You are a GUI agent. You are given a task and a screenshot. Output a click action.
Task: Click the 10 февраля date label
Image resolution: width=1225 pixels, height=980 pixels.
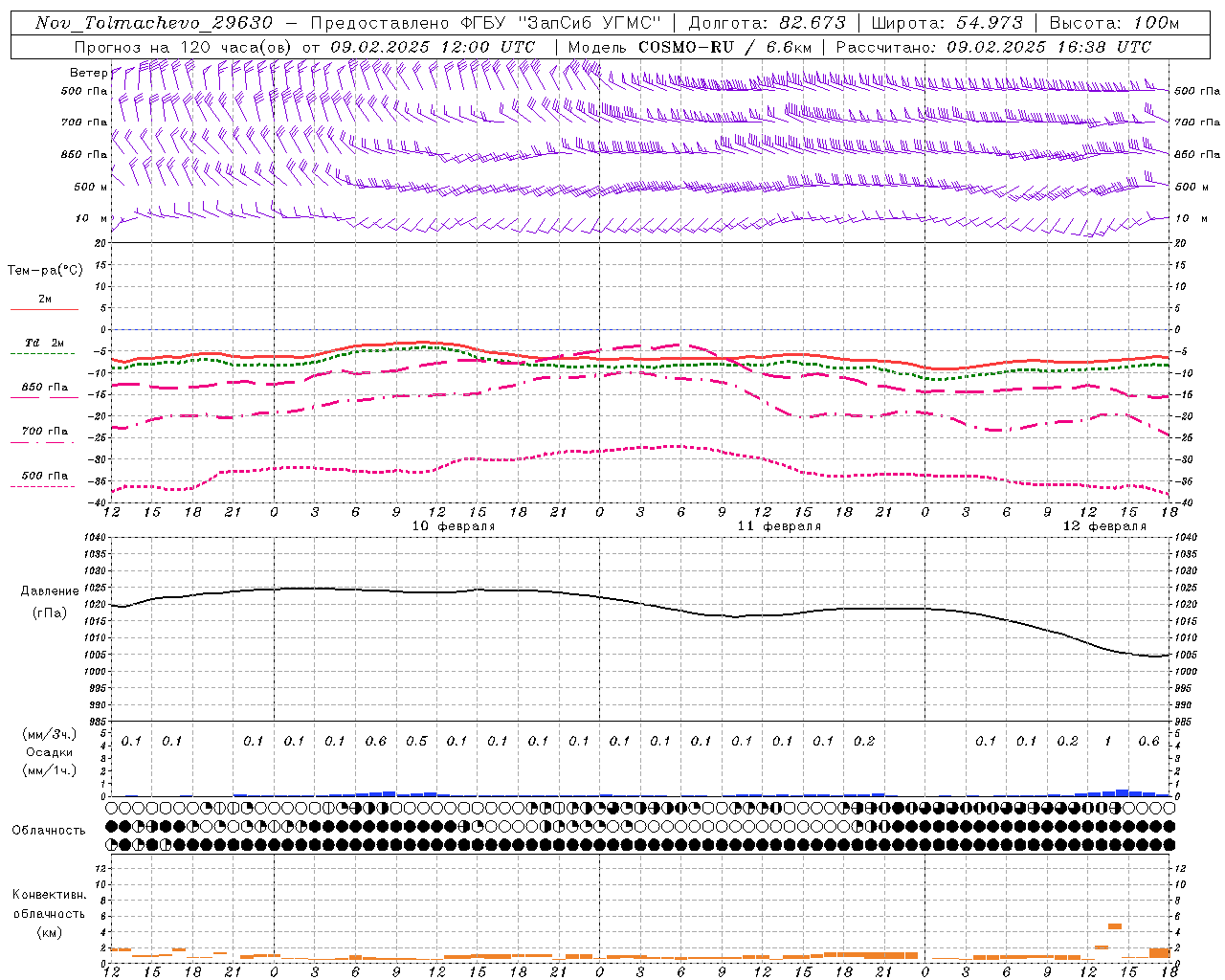(x=454, y=526)
